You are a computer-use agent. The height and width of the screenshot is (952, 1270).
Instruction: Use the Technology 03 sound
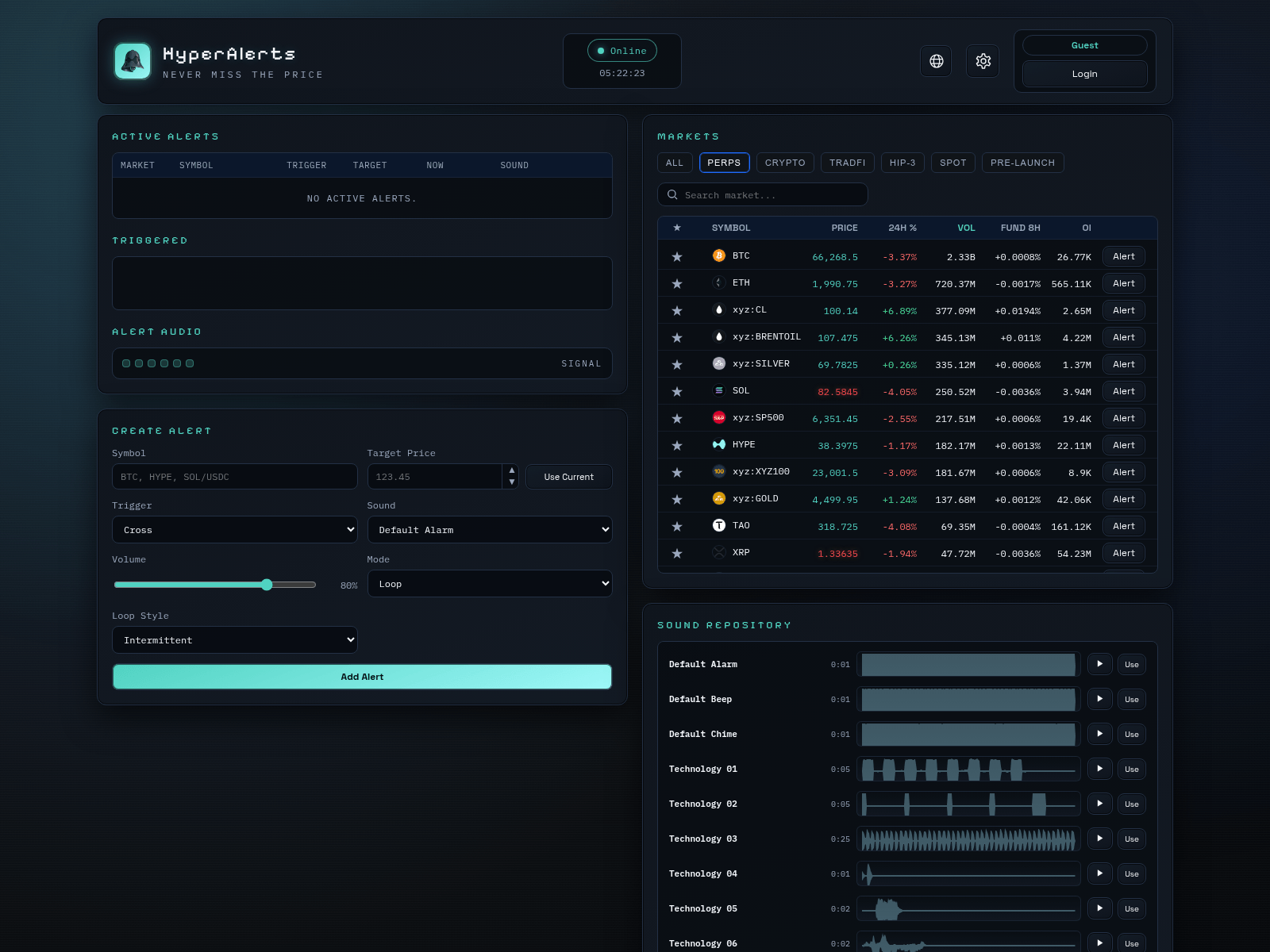1132,839
